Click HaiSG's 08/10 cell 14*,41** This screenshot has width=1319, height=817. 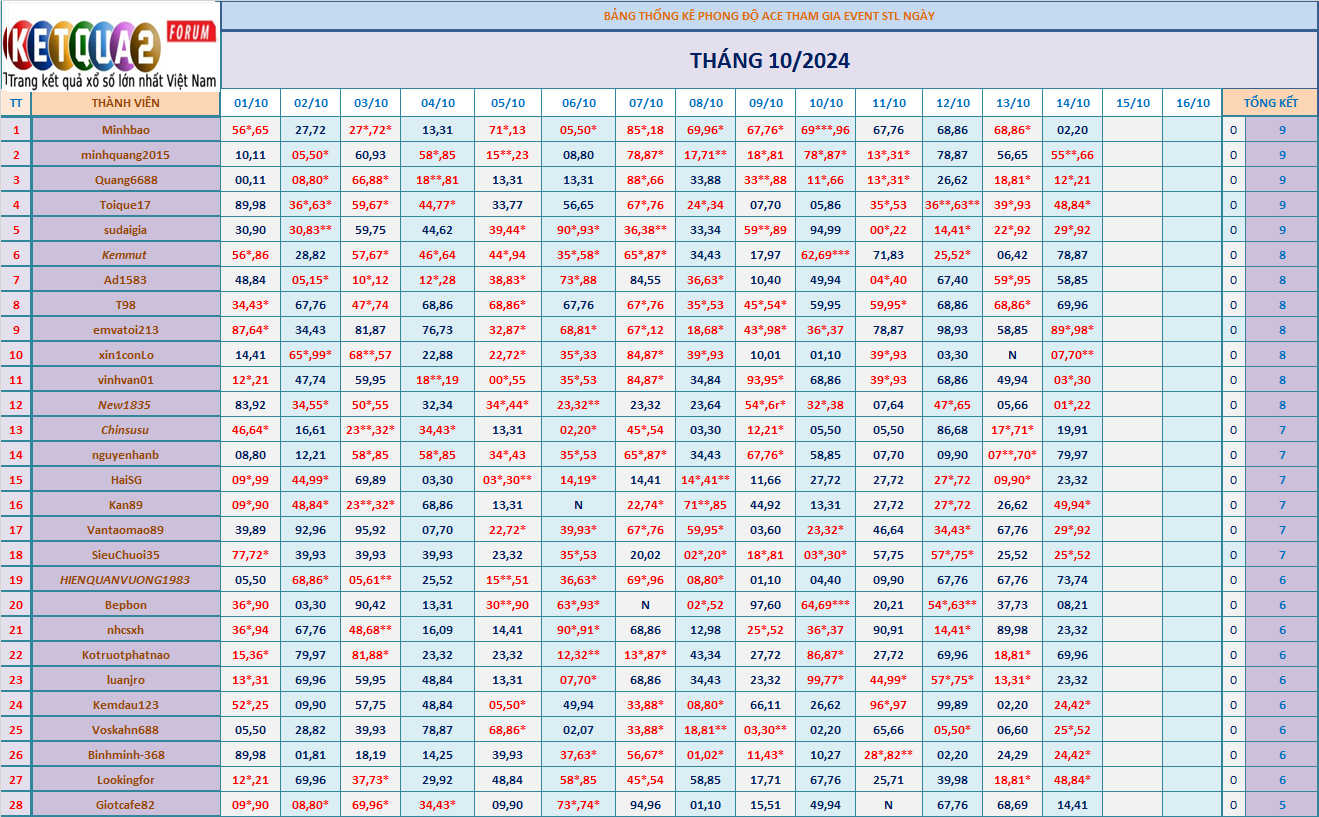pos(705,480)
